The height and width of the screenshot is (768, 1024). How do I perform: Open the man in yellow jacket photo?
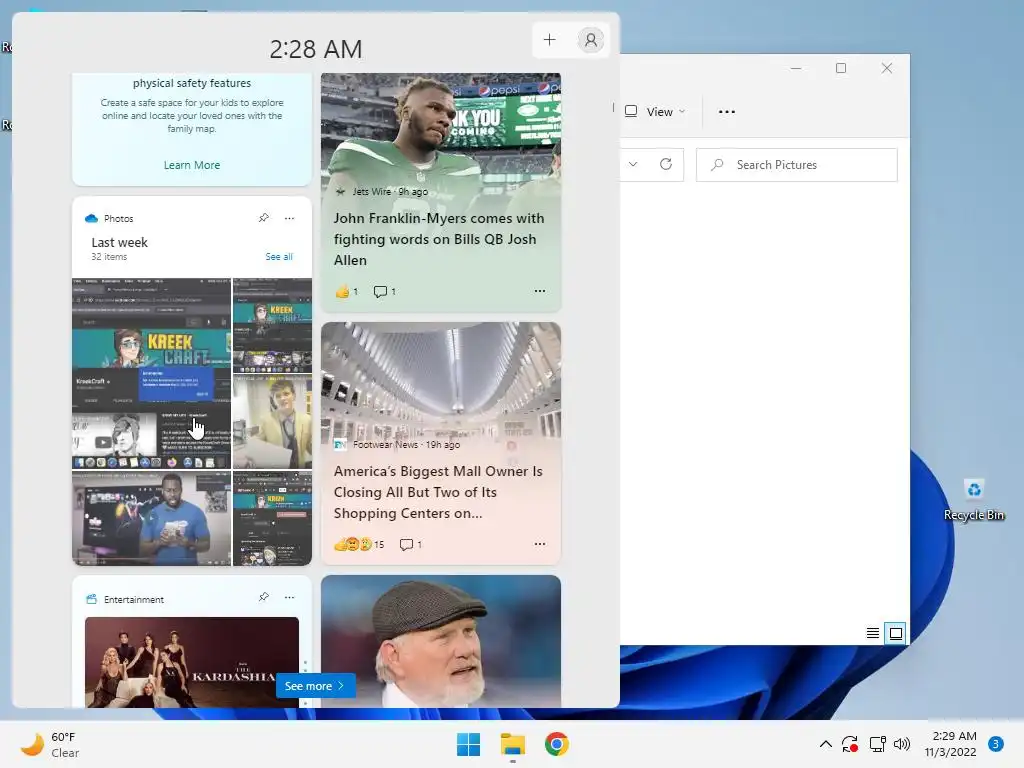coord(272,421)
